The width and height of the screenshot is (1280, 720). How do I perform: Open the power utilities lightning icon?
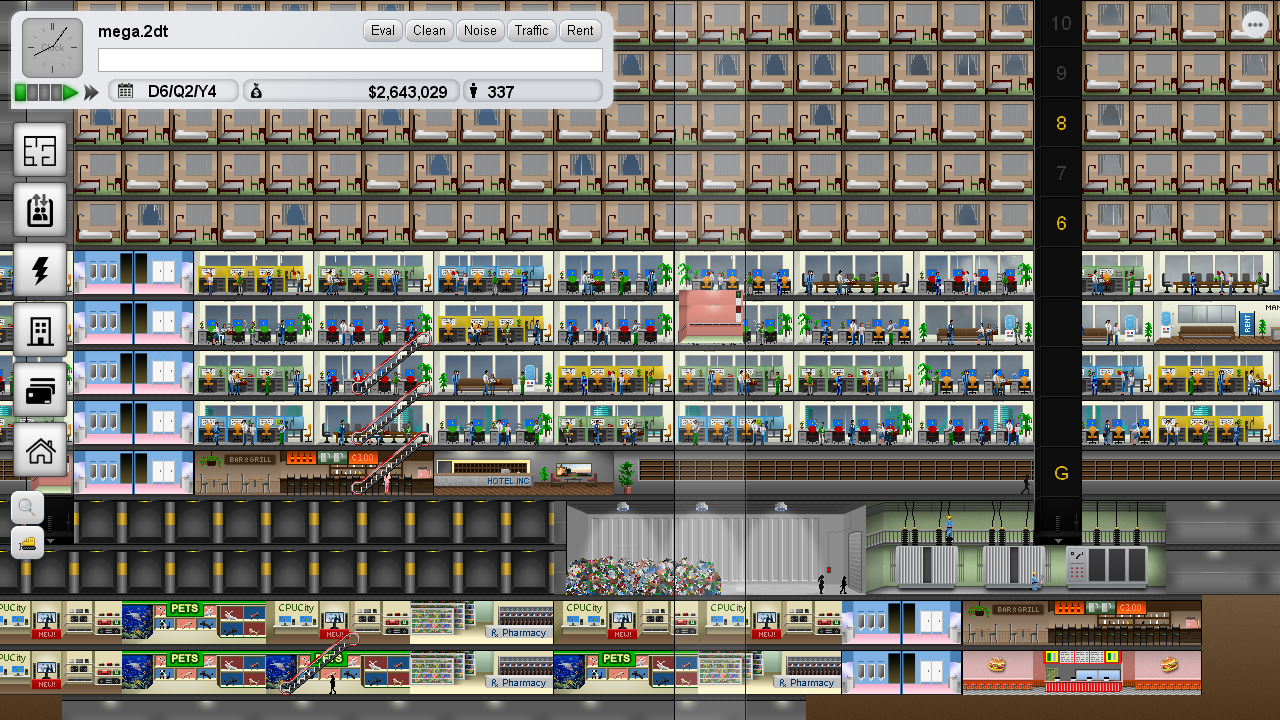point(40,271)
